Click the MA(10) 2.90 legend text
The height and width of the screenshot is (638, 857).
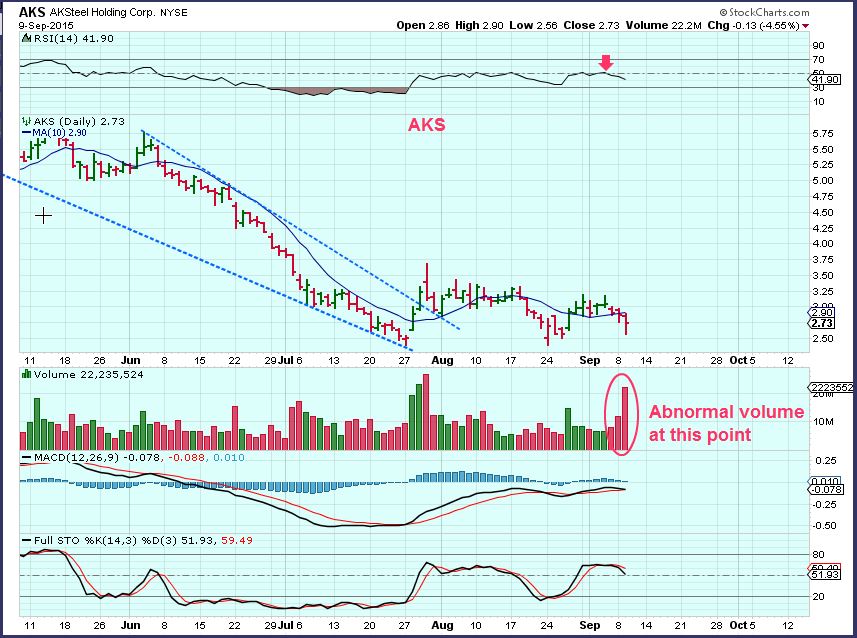click(x=59, y=133)
